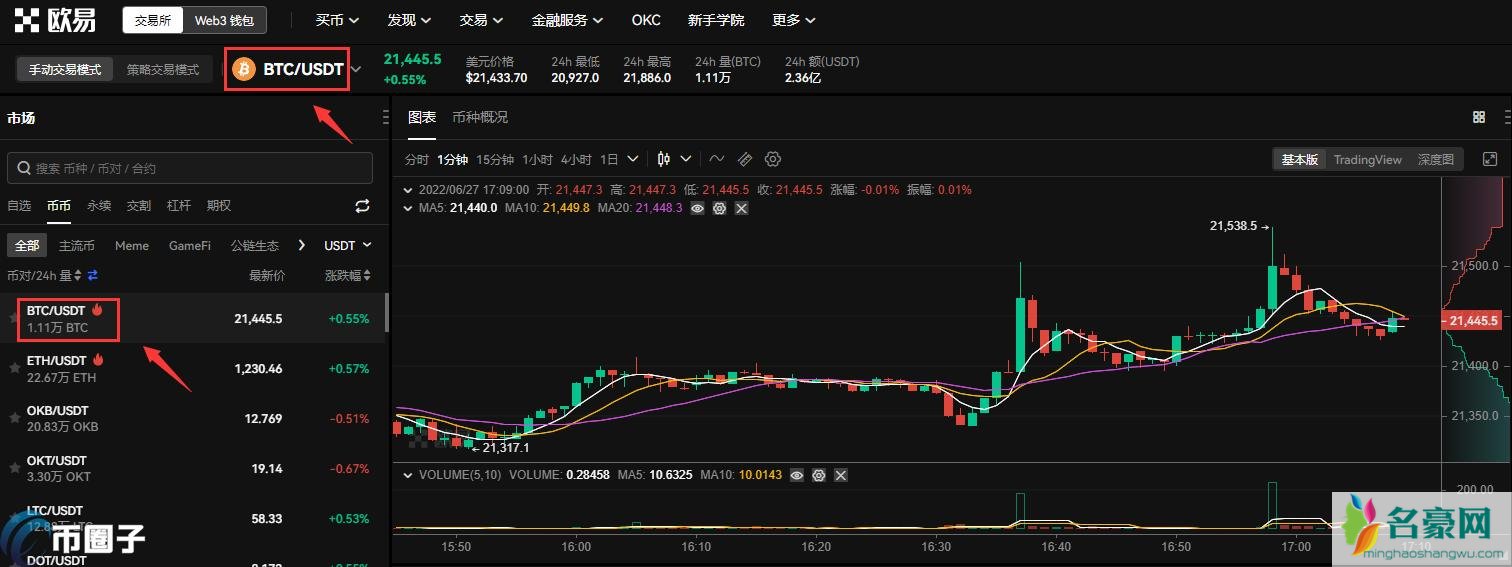Select the drawing ruler tool
The width and height of the screenshot is (1512, 567).
pos(744,159)
